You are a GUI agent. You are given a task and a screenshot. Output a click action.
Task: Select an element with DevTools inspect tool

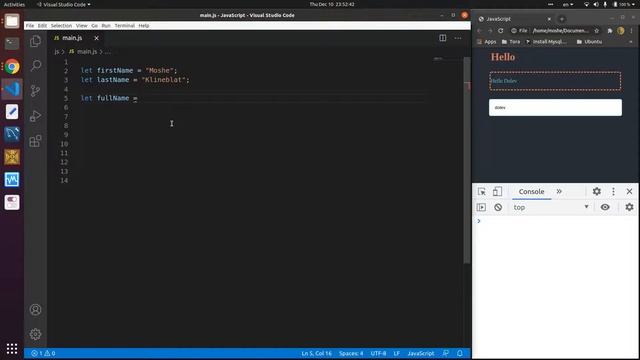pyautogui.click(x=482, y=191)
